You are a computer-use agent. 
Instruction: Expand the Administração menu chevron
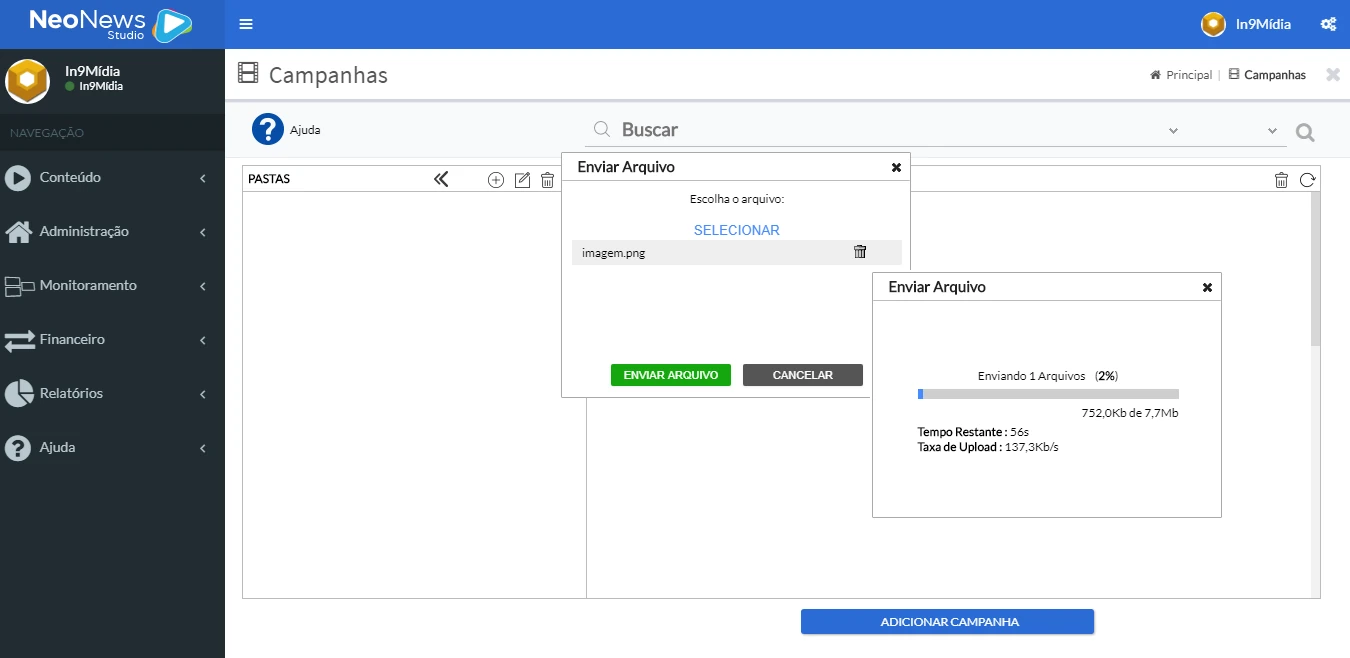click(x=203, y=232)
